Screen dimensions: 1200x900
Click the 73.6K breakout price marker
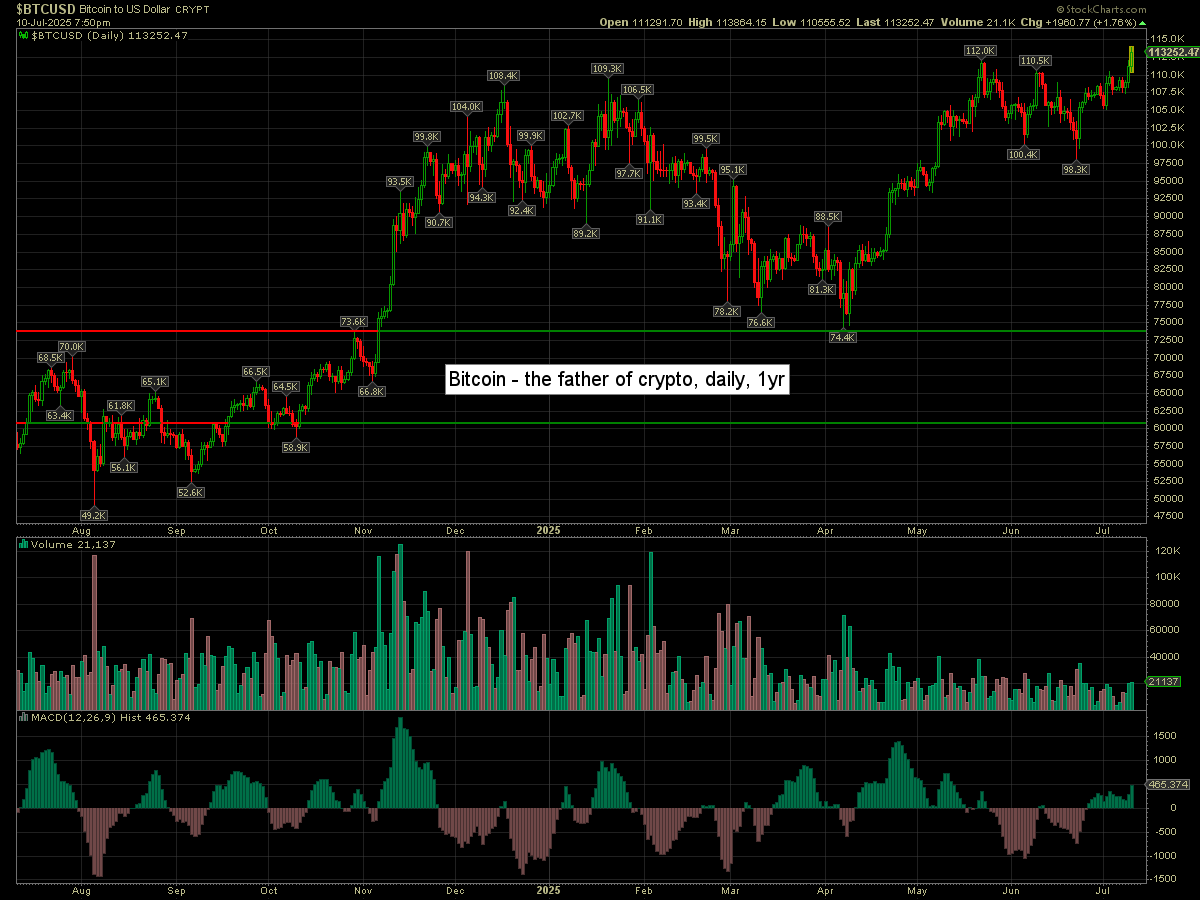[x=353, y=322]
